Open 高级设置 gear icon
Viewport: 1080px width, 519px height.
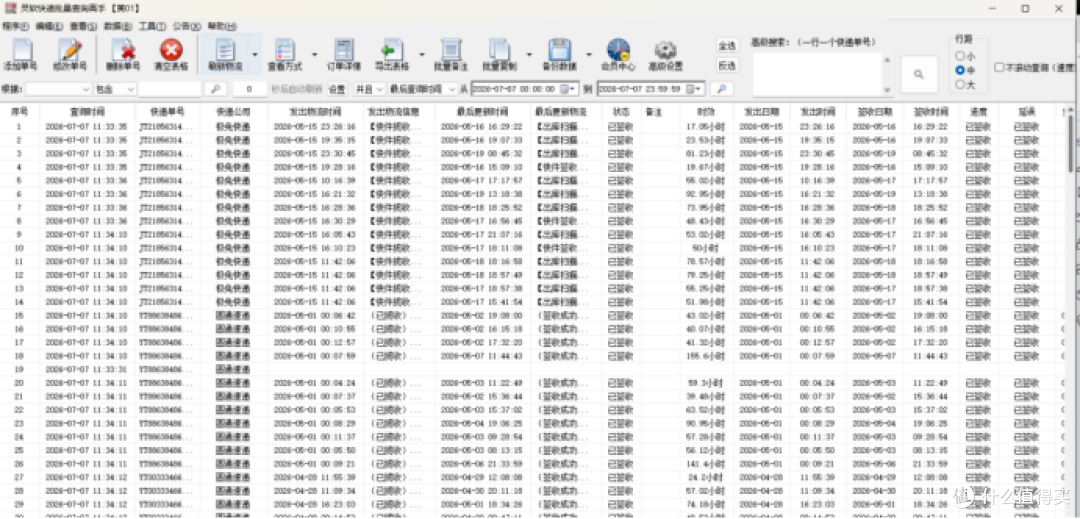click(x=665, y=54)
